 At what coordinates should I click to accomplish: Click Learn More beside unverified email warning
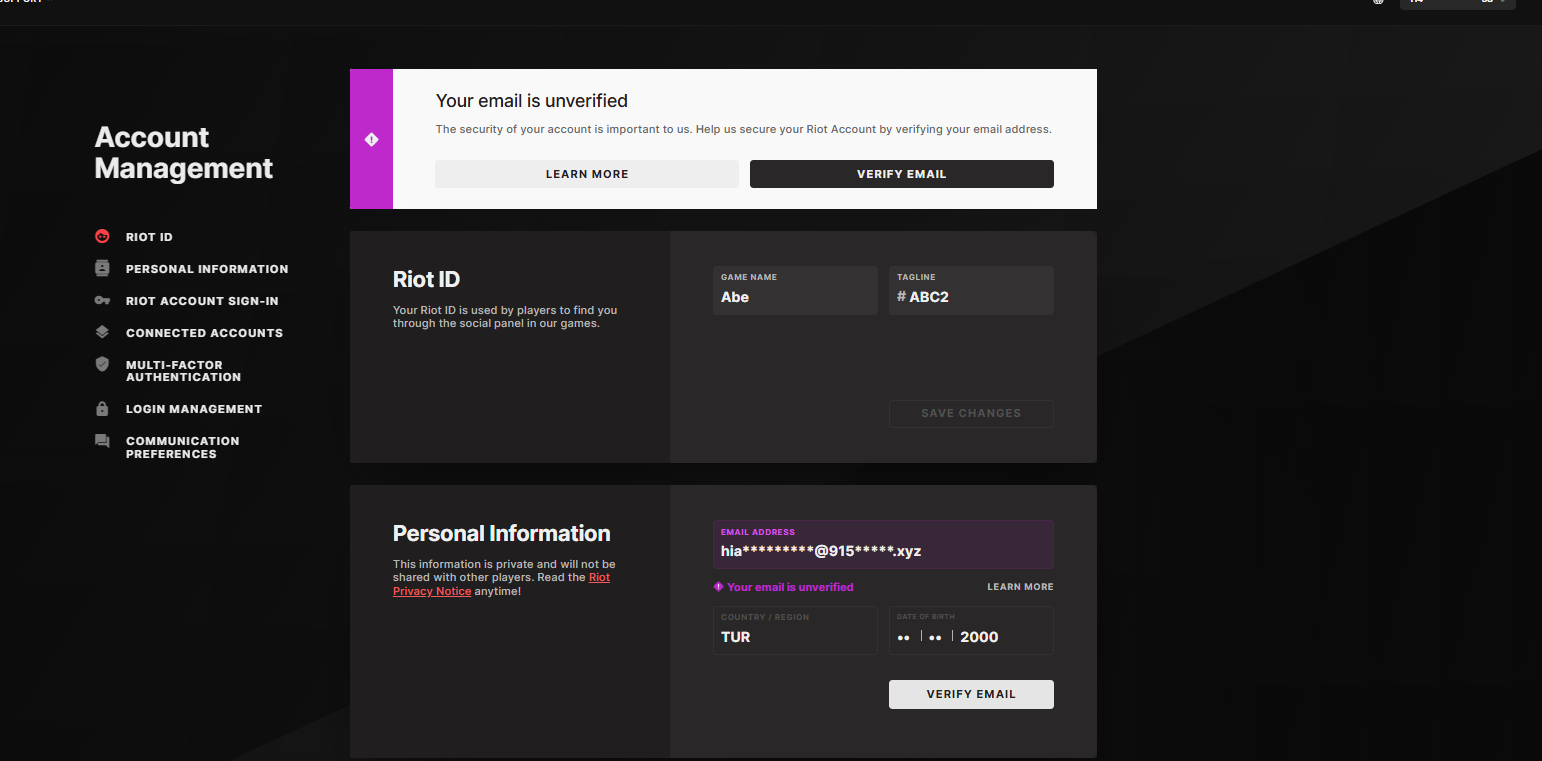pos(1020,587)
